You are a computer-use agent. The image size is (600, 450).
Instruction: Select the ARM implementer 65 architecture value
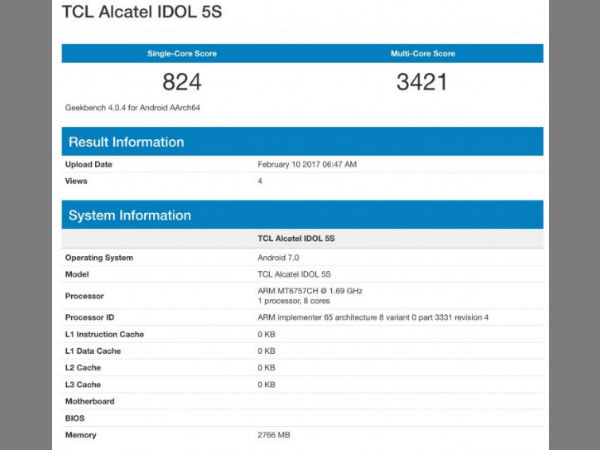click(373, 317)
